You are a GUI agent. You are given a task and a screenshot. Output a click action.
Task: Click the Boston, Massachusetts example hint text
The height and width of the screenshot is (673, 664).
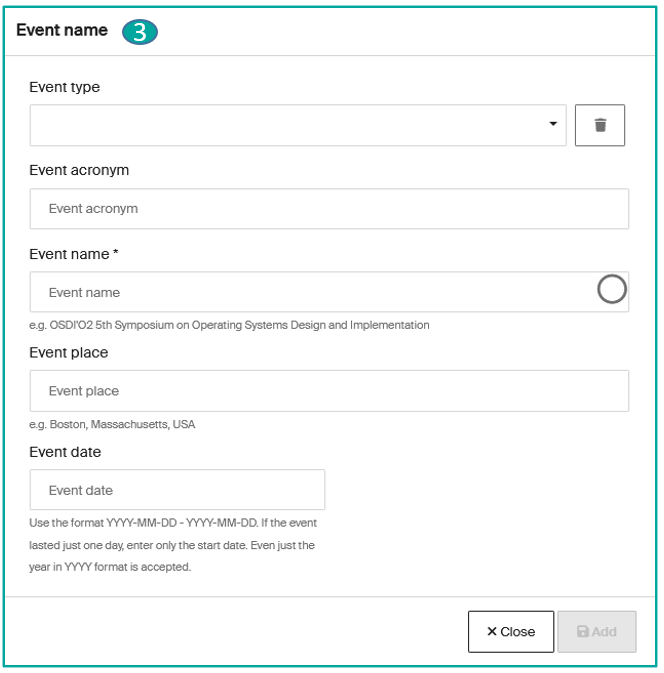112,424
